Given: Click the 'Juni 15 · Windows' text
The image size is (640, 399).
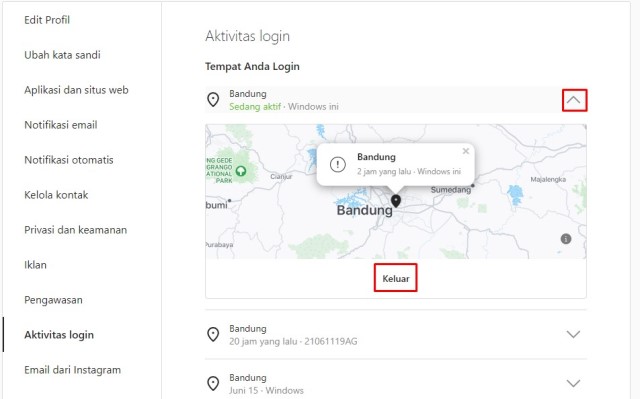Looking at the screenshot, I should pyautogui.click(x=266, y=390).
